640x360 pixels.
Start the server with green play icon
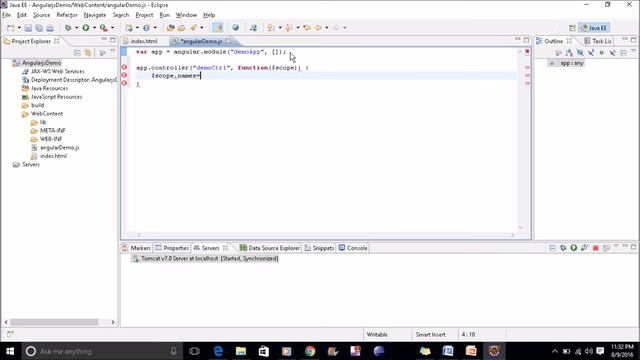pyautogui.click(x=574, y=248)
